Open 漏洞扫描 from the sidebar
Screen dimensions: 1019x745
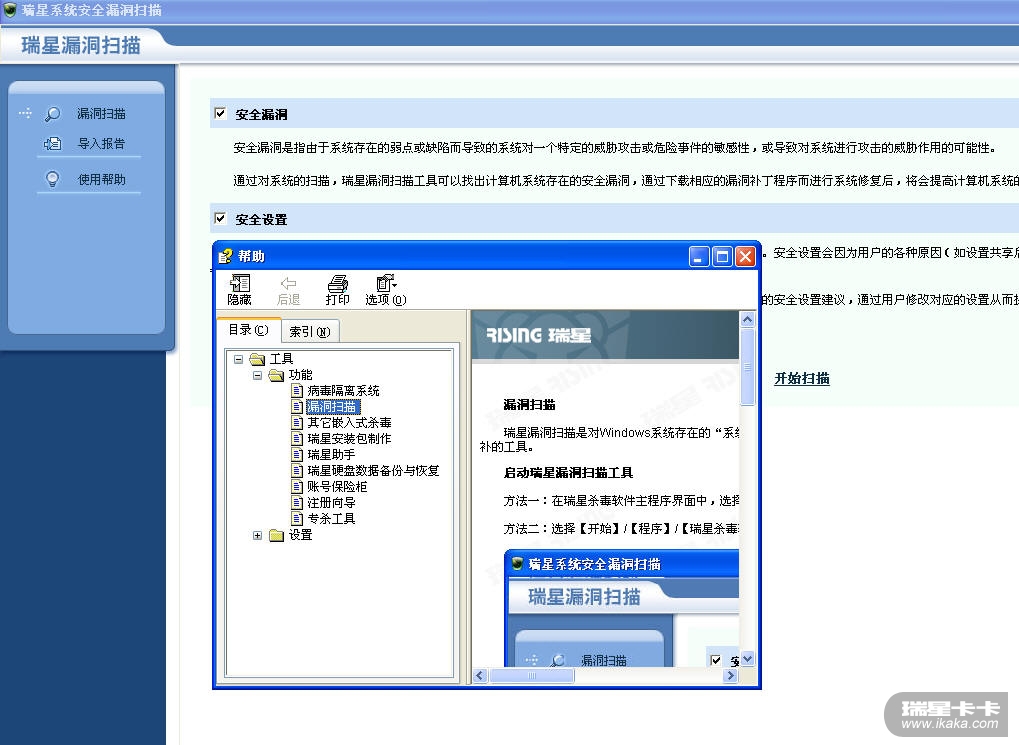point(101,114)
